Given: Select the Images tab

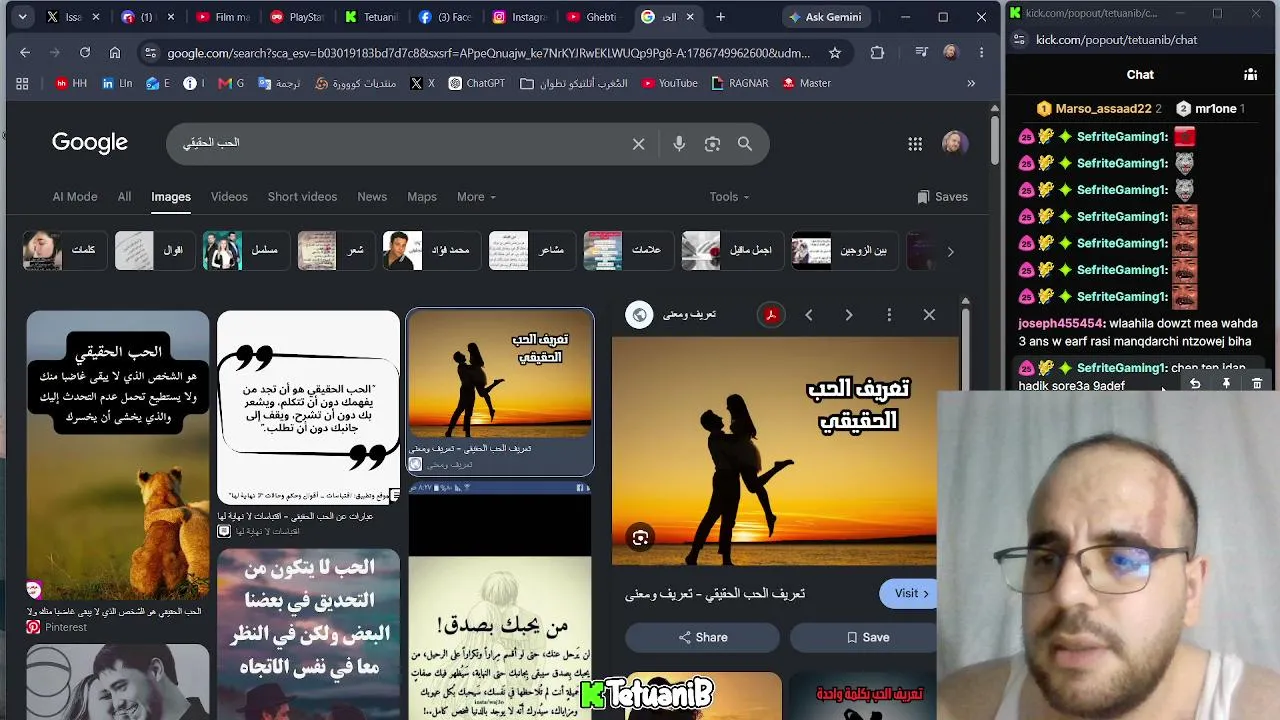Looking at the screenshot, I should (171, 197).
